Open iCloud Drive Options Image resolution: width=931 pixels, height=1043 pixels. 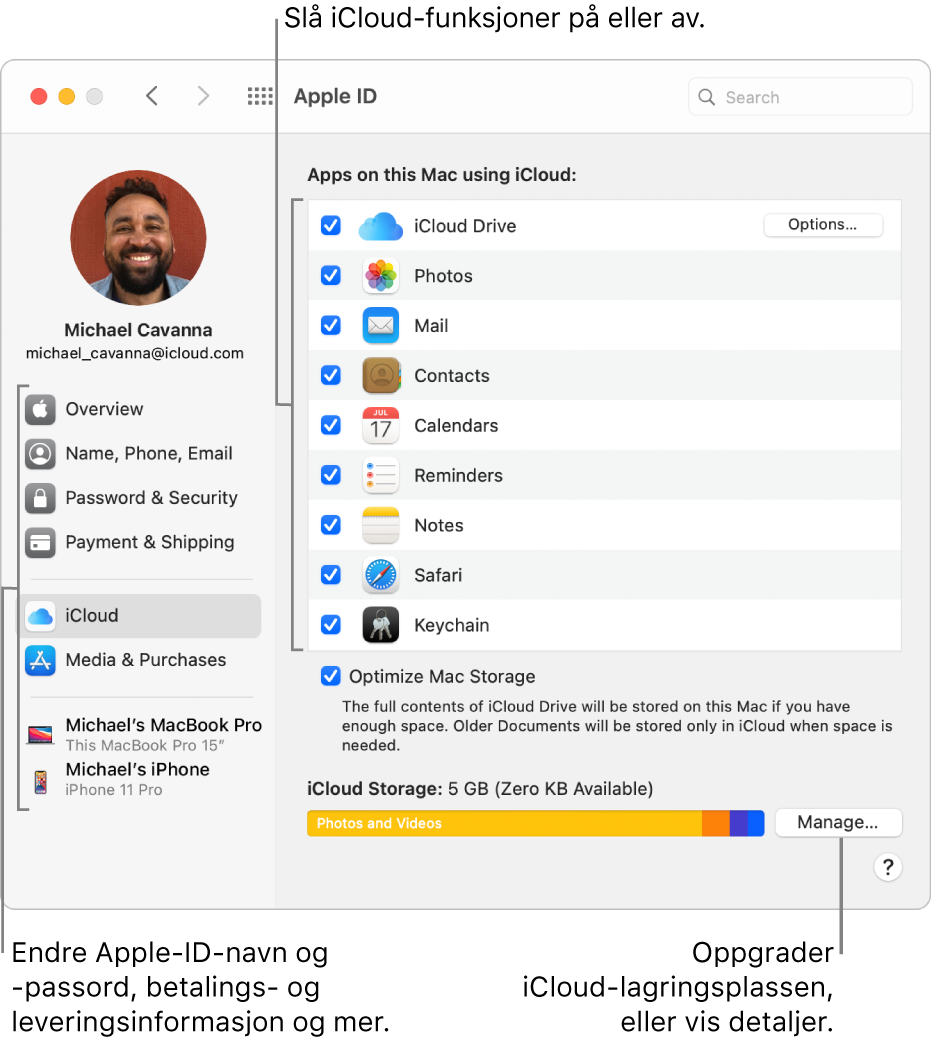coord(823,225)
